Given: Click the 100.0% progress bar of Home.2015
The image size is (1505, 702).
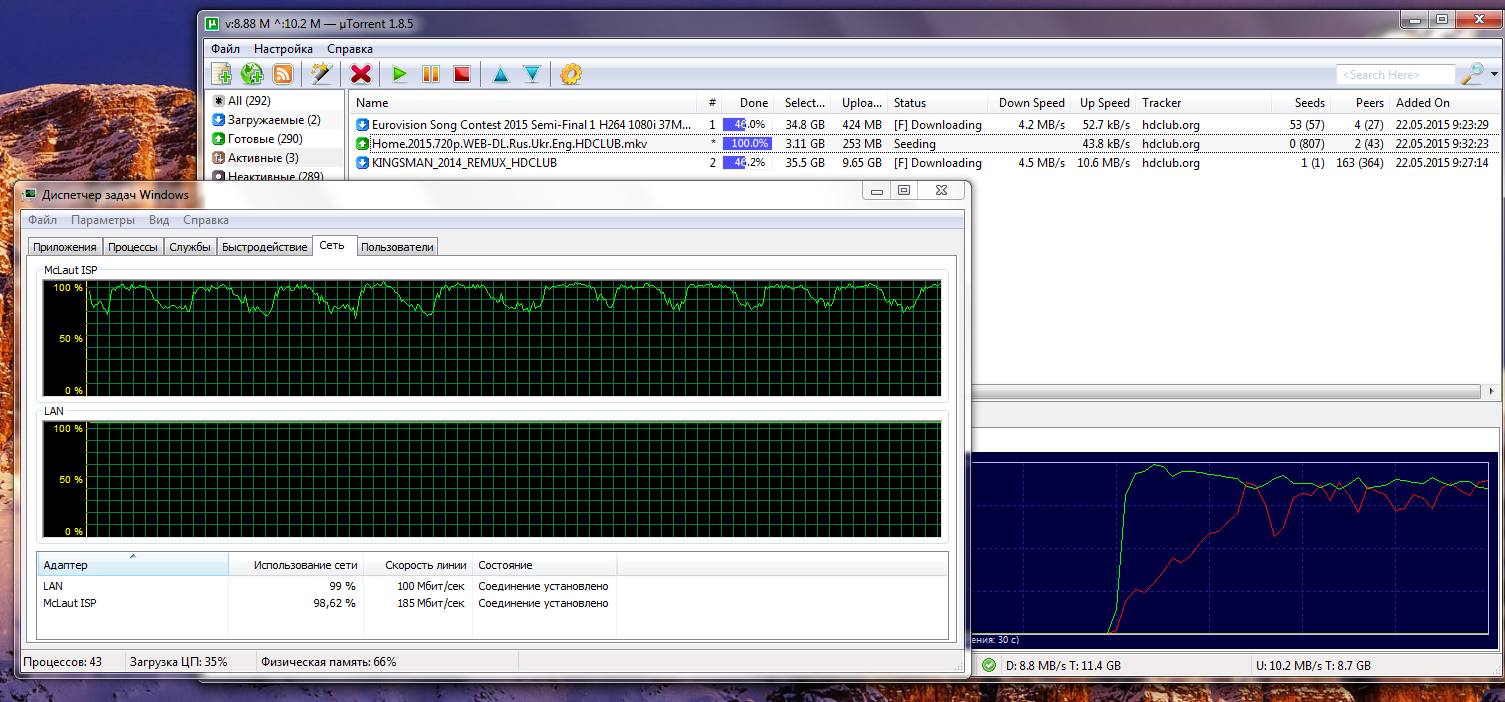Looking at the screenshot, I should coord(746,144).
